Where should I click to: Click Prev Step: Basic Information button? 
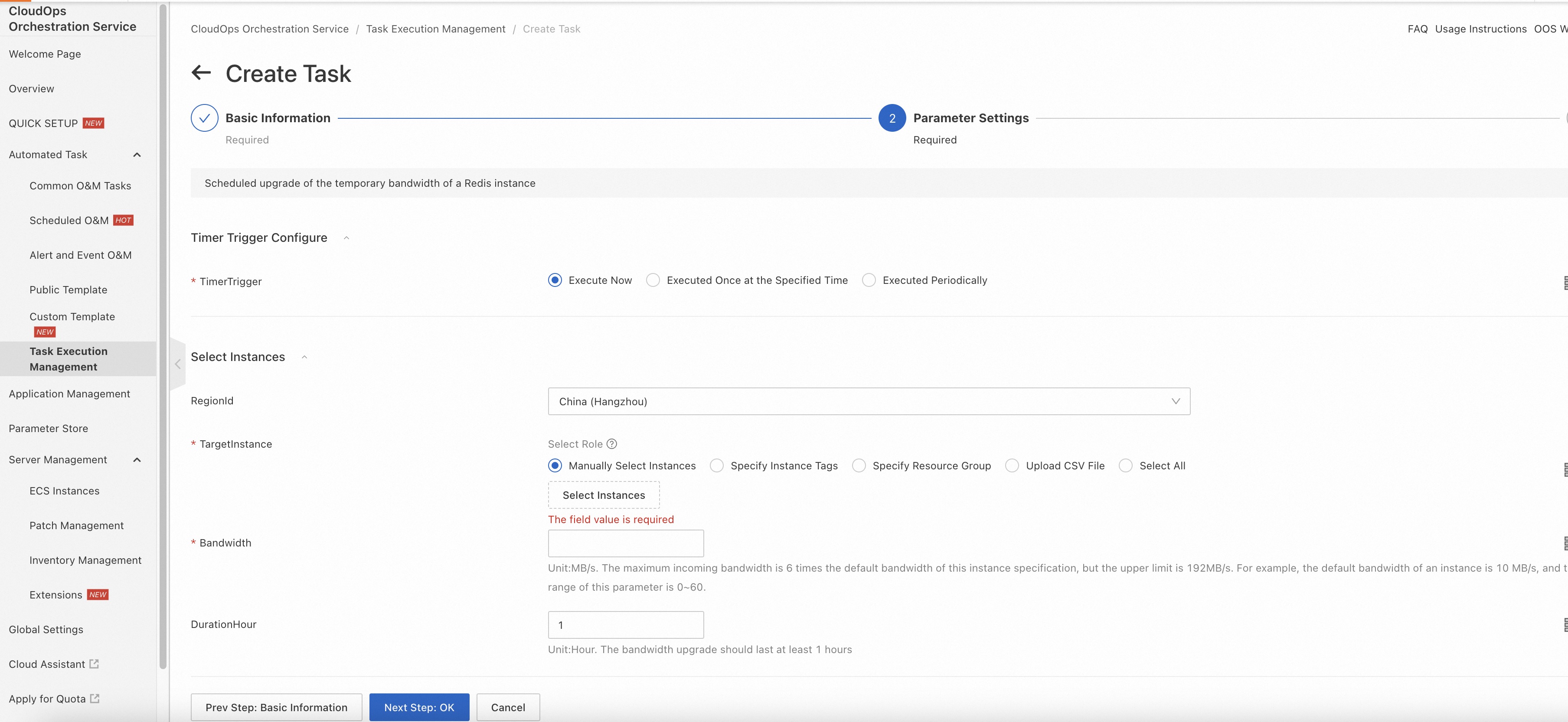276,707
